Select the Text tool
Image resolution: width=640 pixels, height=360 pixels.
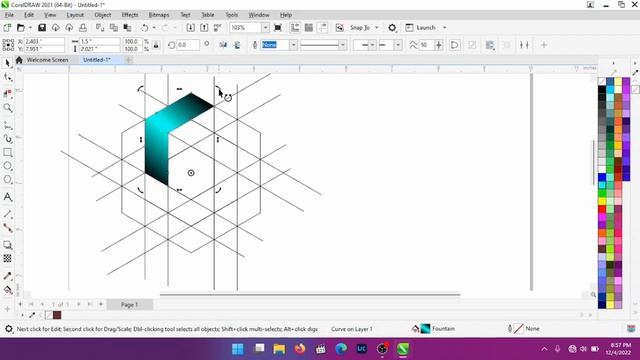tap(7, 197)
